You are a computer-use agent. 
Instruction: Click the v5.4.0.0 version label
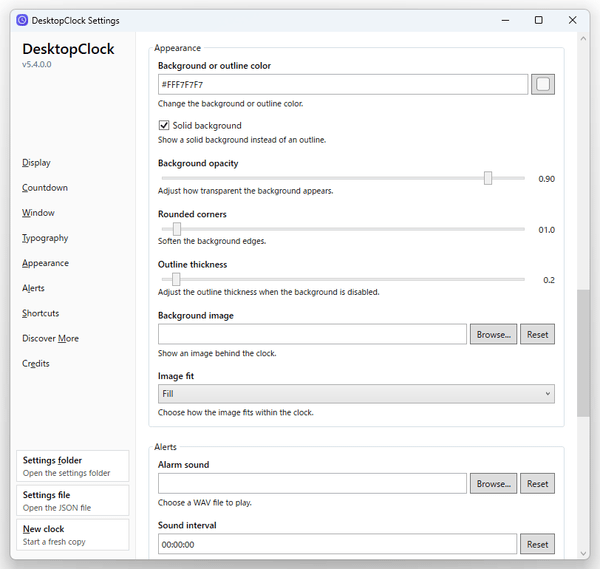point(37,64)
